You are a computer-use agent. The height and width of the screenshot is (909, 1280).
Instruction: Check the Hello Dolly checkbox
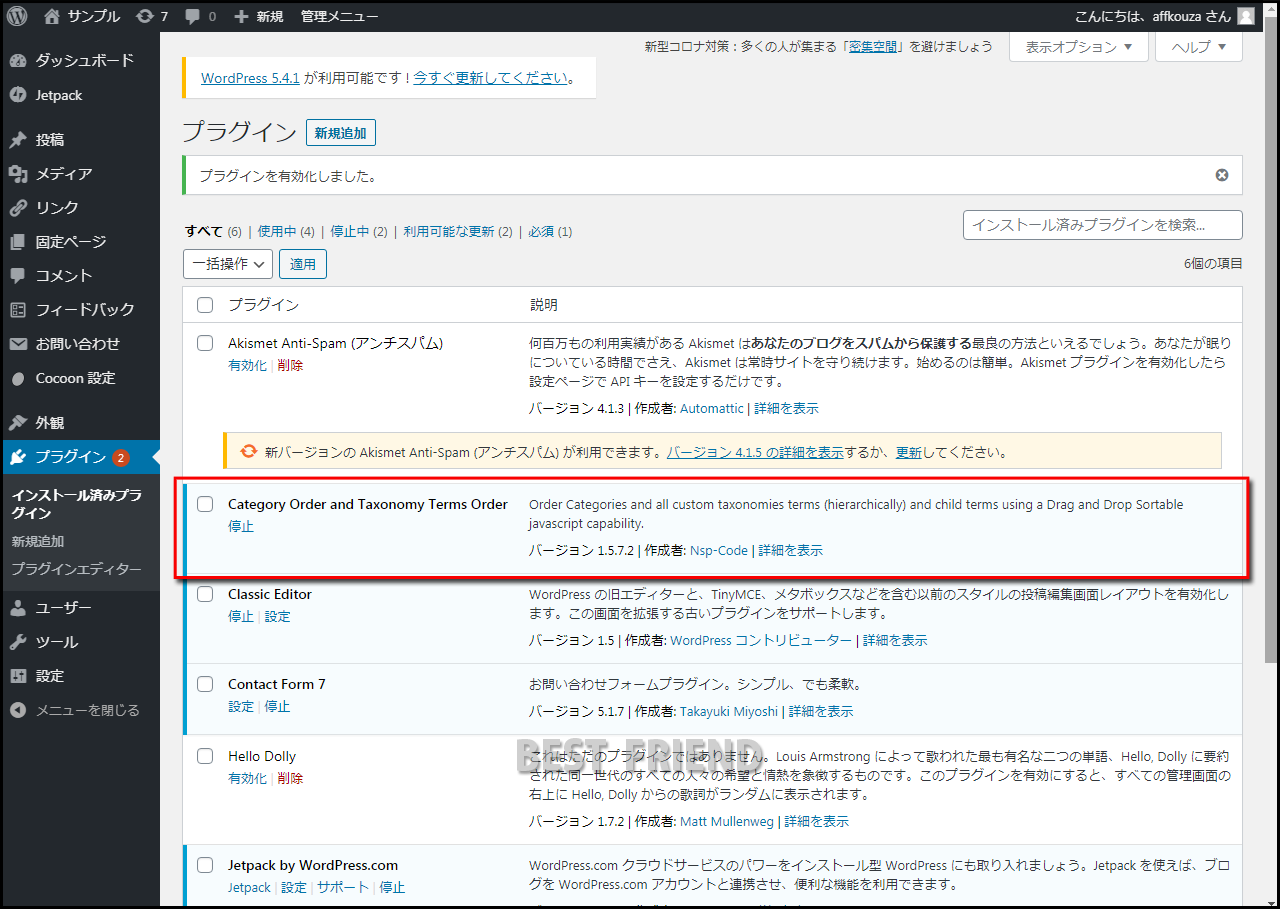[x=205, y=756]
